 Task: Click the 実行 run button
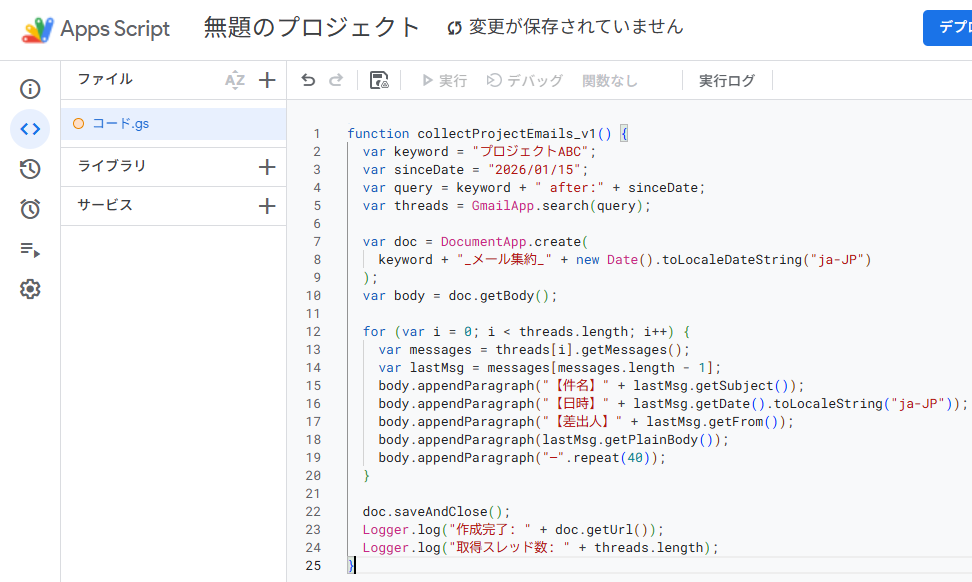pos(444,81)
